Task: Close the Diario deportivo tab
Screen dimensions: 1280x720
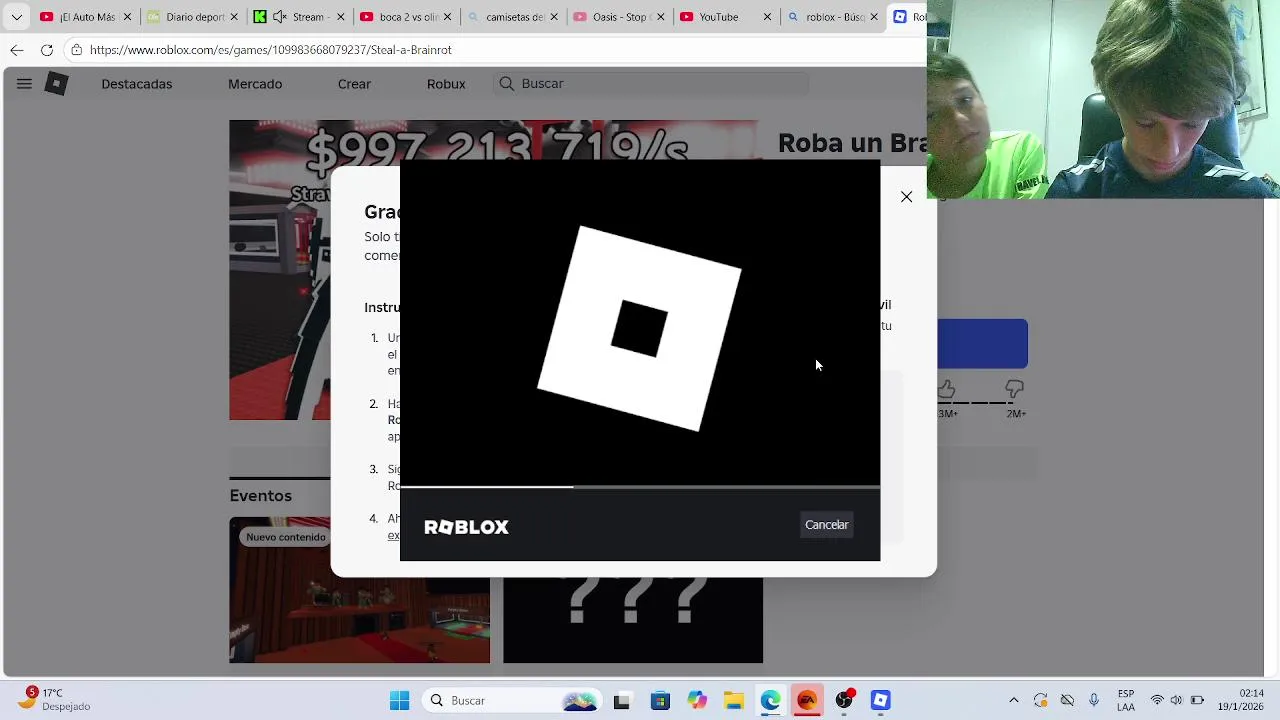Action: click(235, 17)
